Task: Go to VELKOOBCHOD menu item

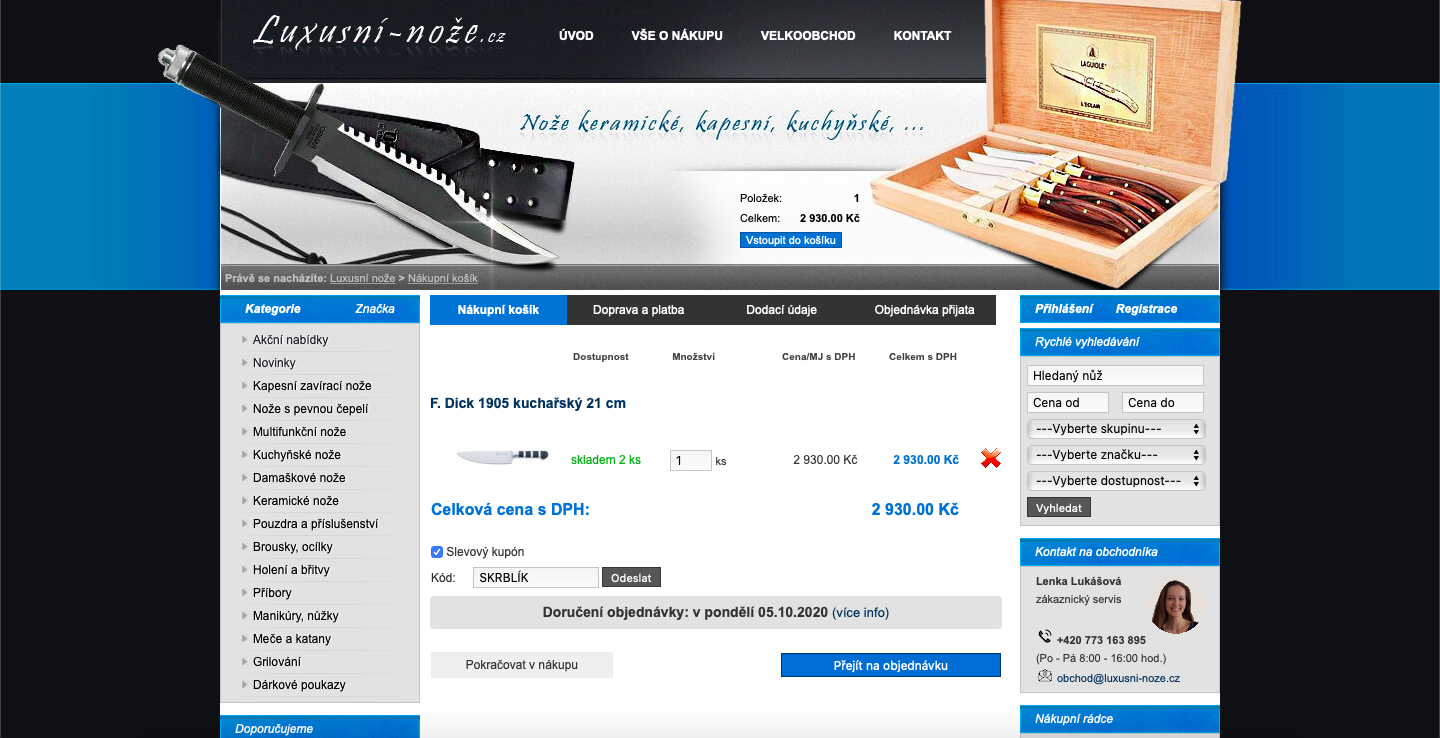Action: 808,35
